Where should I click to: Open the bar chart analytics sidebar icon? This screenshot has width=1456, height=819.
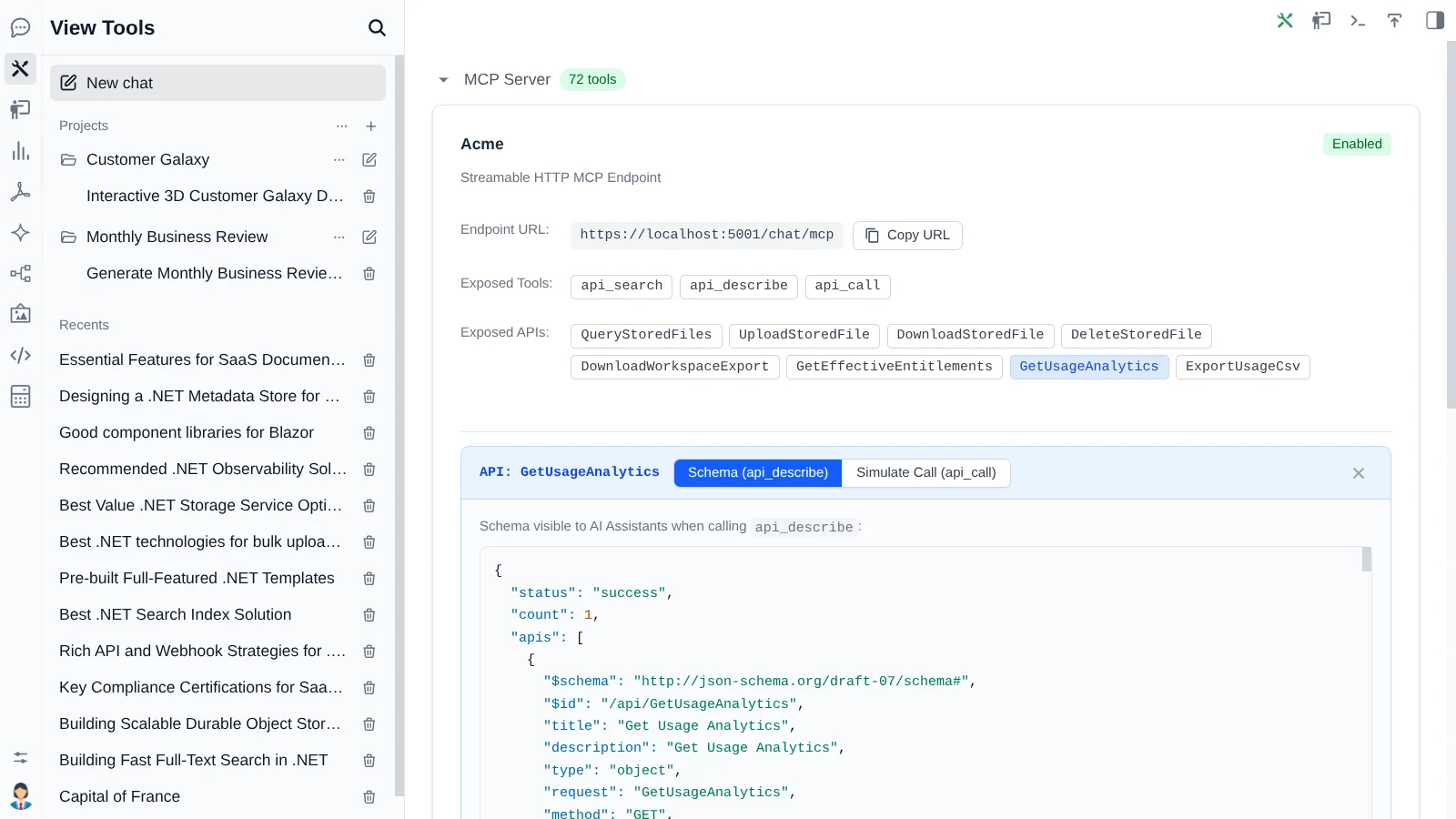(x=20, y=151)
